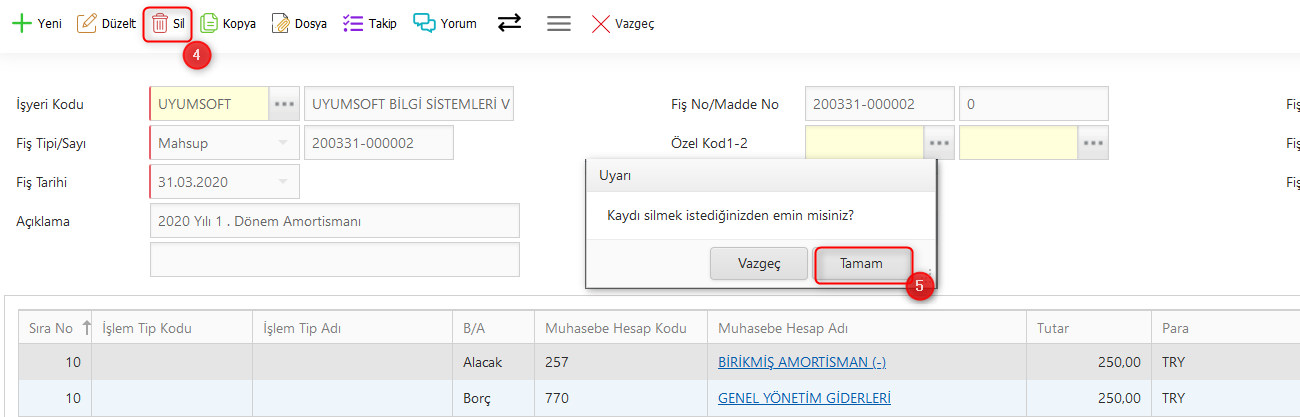Open the Takip tracking list icon
Image resolution: width=1300 pixels, height=417 pixels.
[353, 23]
